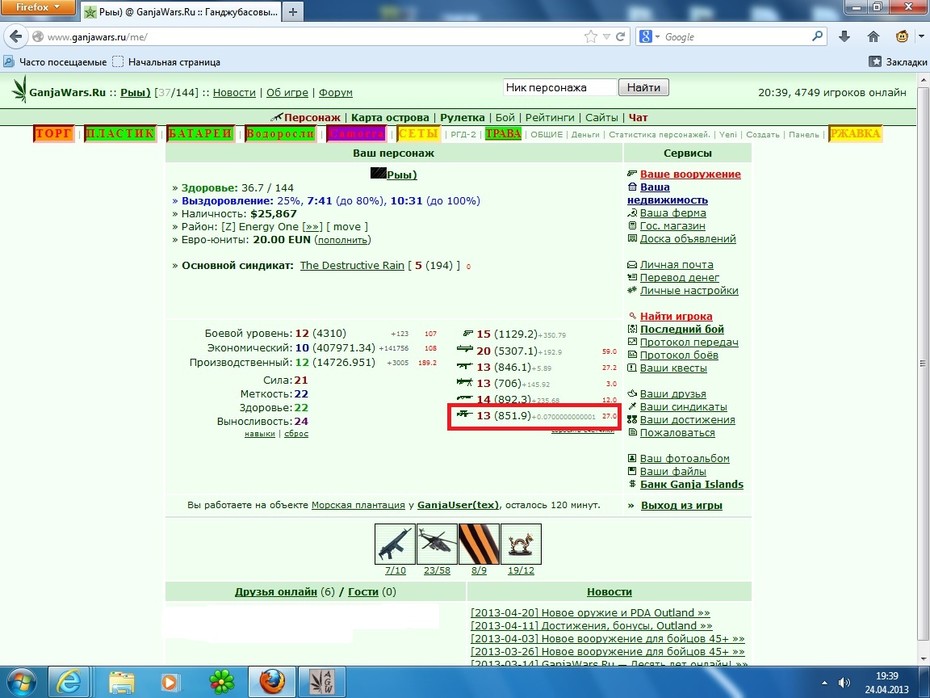Open the 'Морская плантация' work object link
930x698 pixels.
tap(358, 505)
